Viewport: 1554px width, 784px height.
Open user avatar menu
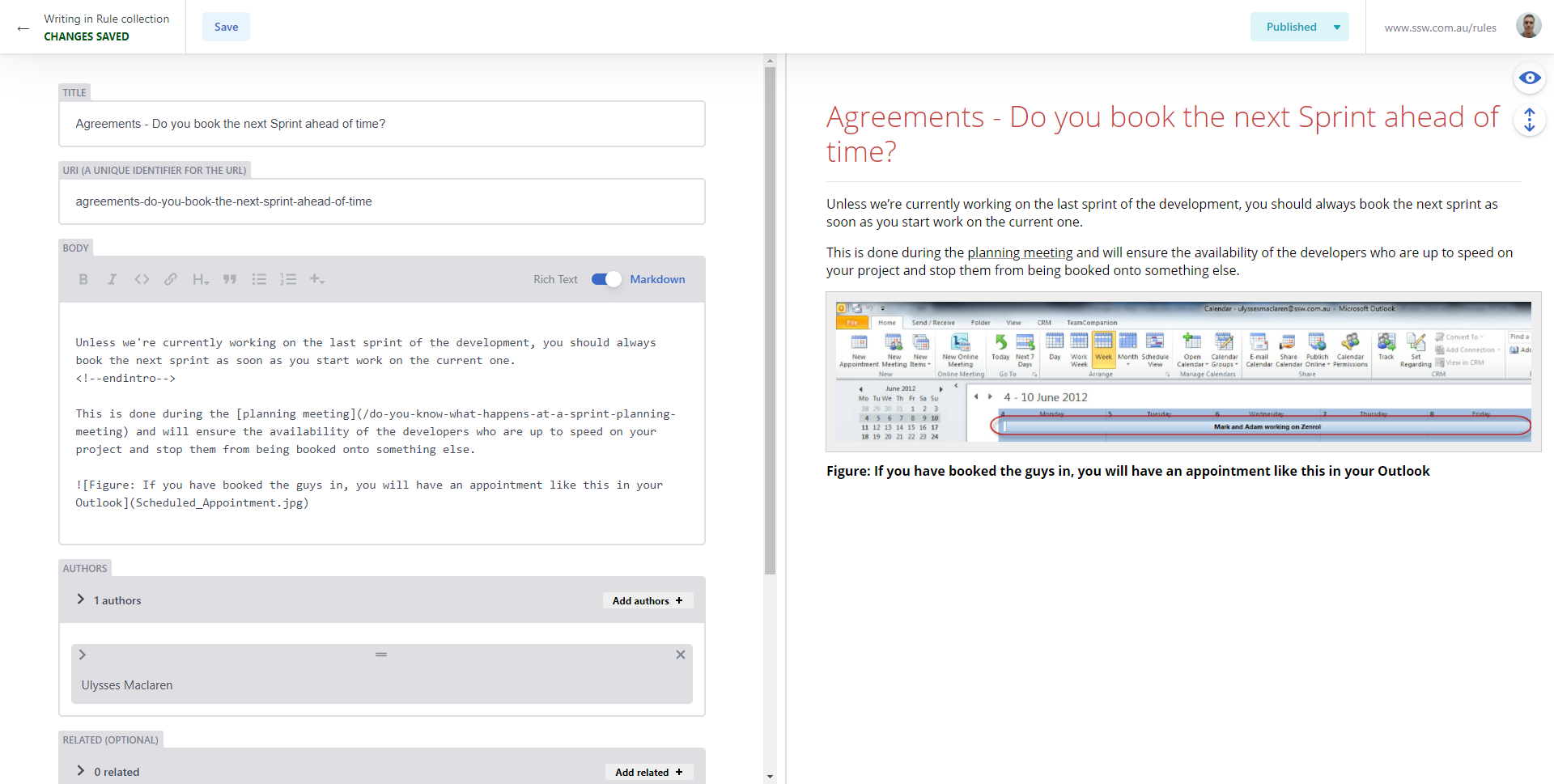click(1528, 27)
